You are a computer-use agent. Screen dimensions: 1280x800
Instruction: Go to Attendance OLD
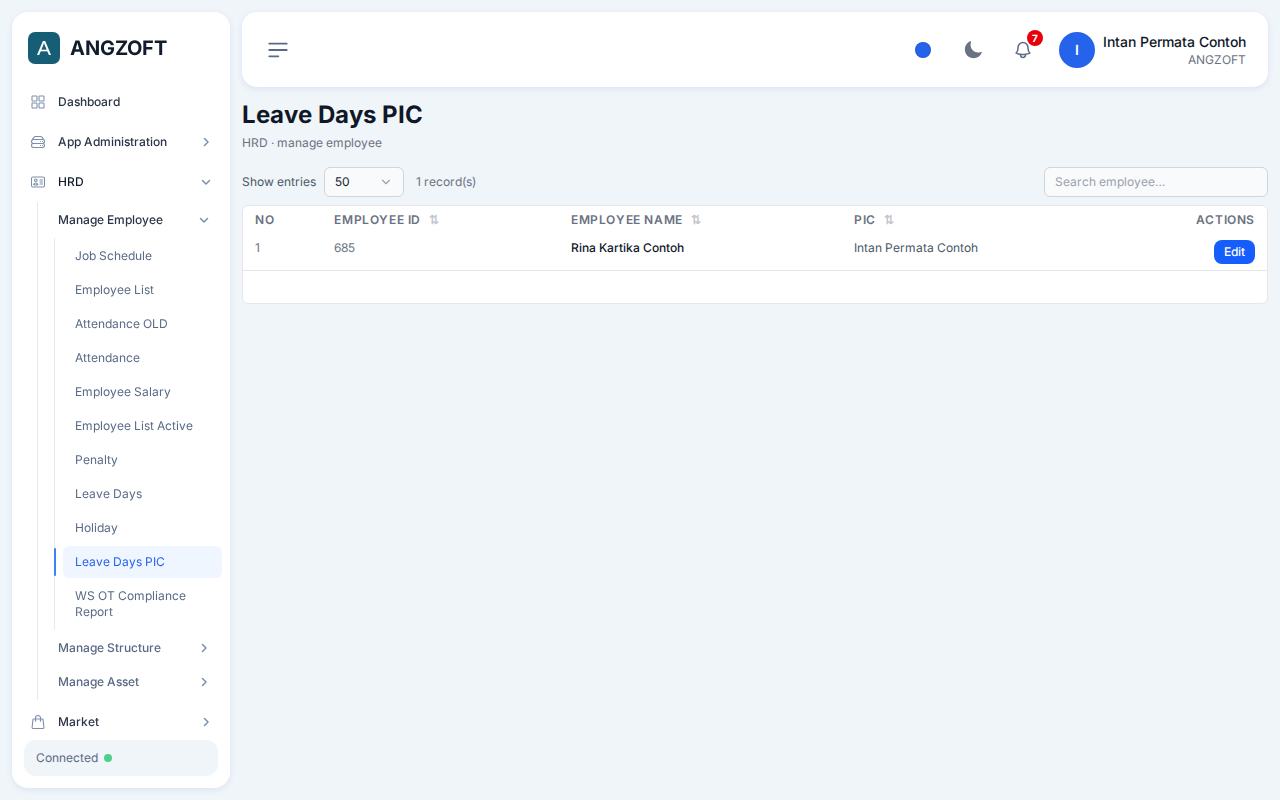point(142,324)
